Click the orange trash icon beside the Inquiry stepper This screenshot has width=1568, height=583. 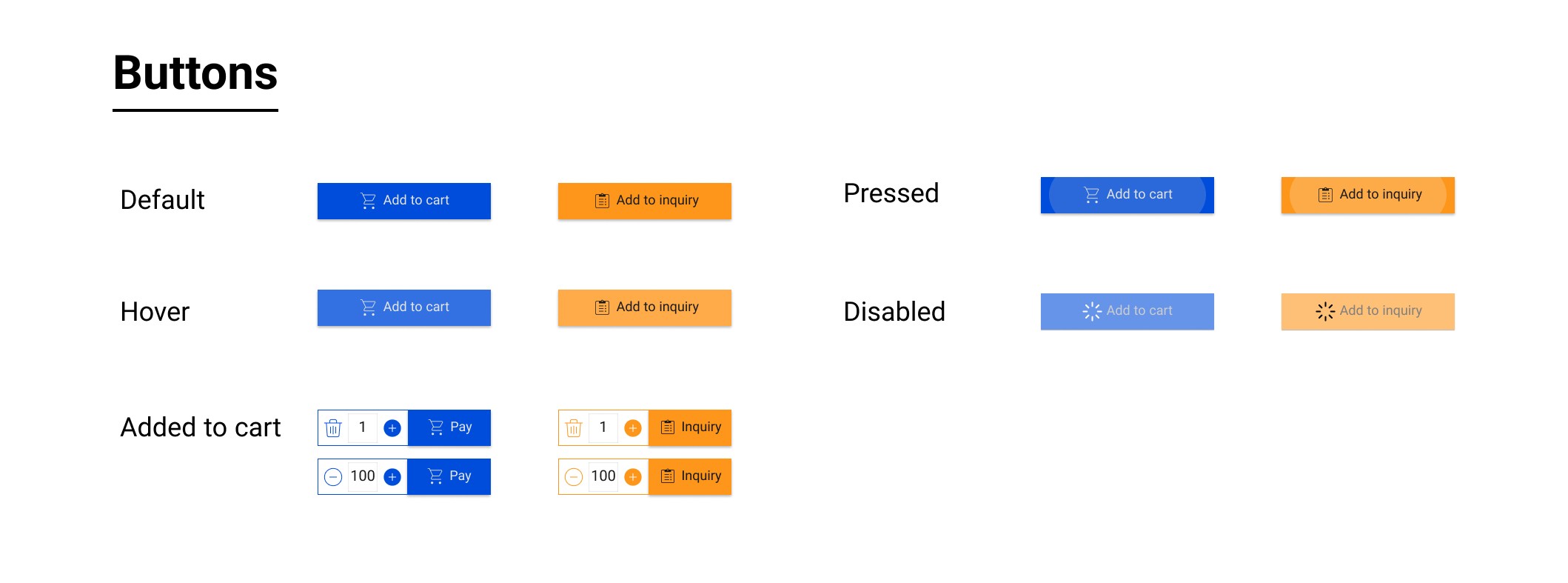coord(574,427)
